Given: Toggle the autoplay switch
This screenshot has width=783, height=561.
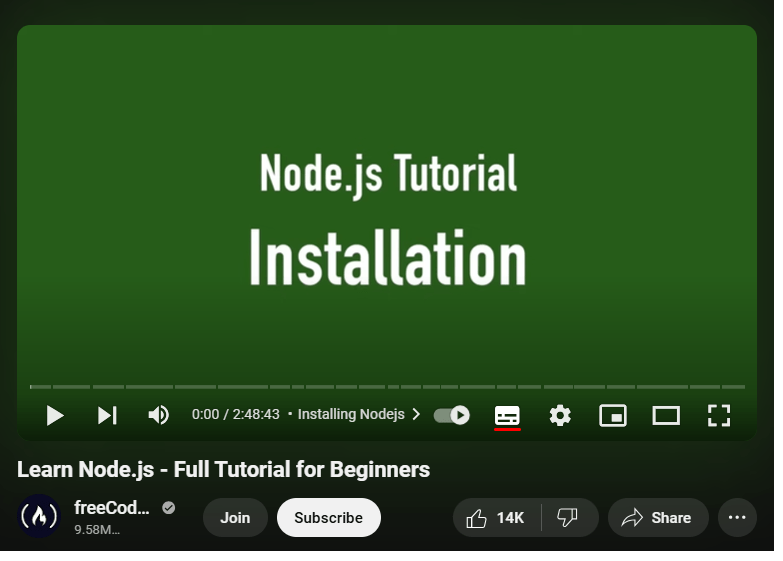Looking at the screenshot, I should (452, 415).
